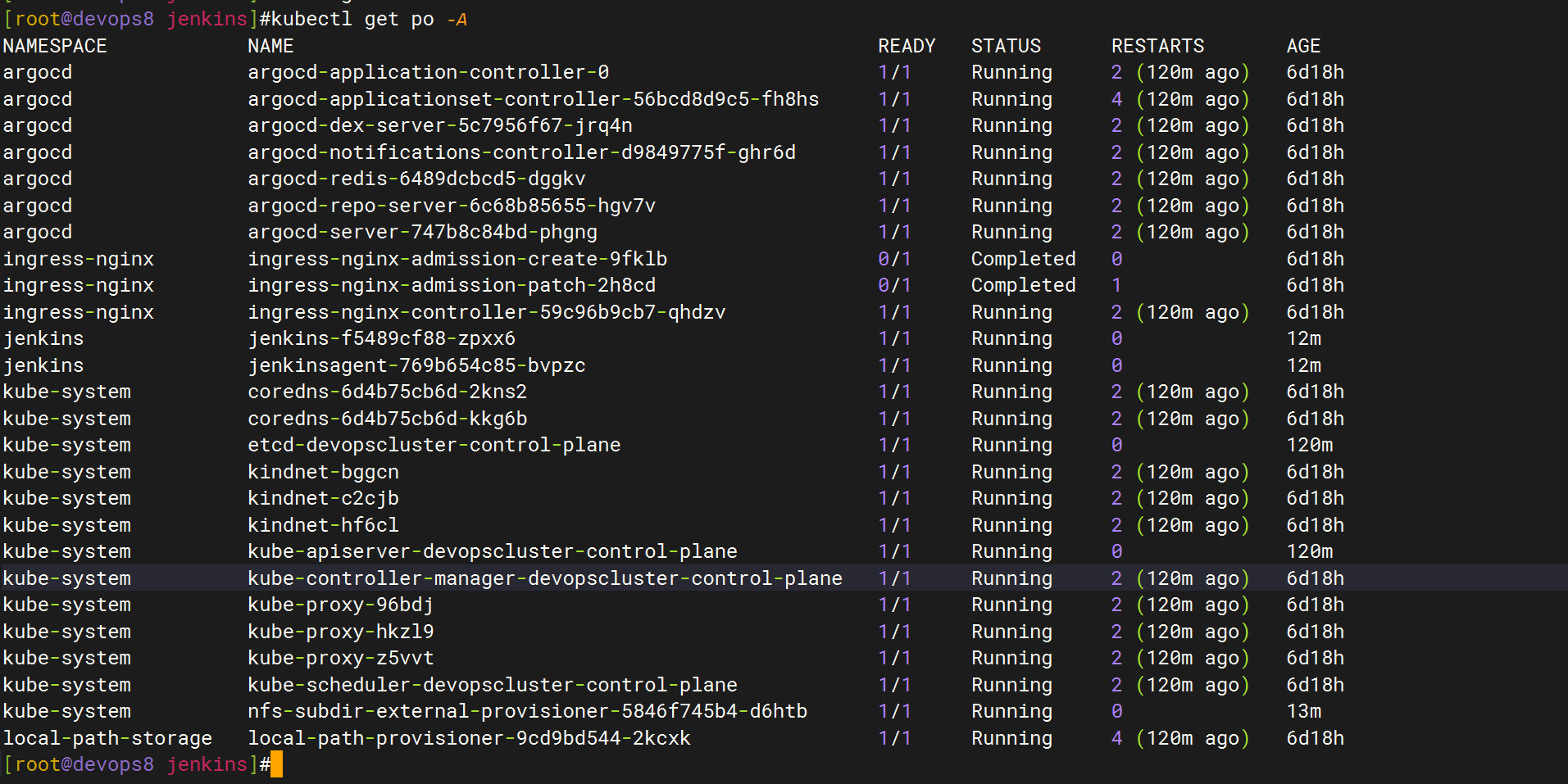The width and height of the screenshot is (1568, 784).
Task: Click the NAME column header
Action: click(270, 46)
